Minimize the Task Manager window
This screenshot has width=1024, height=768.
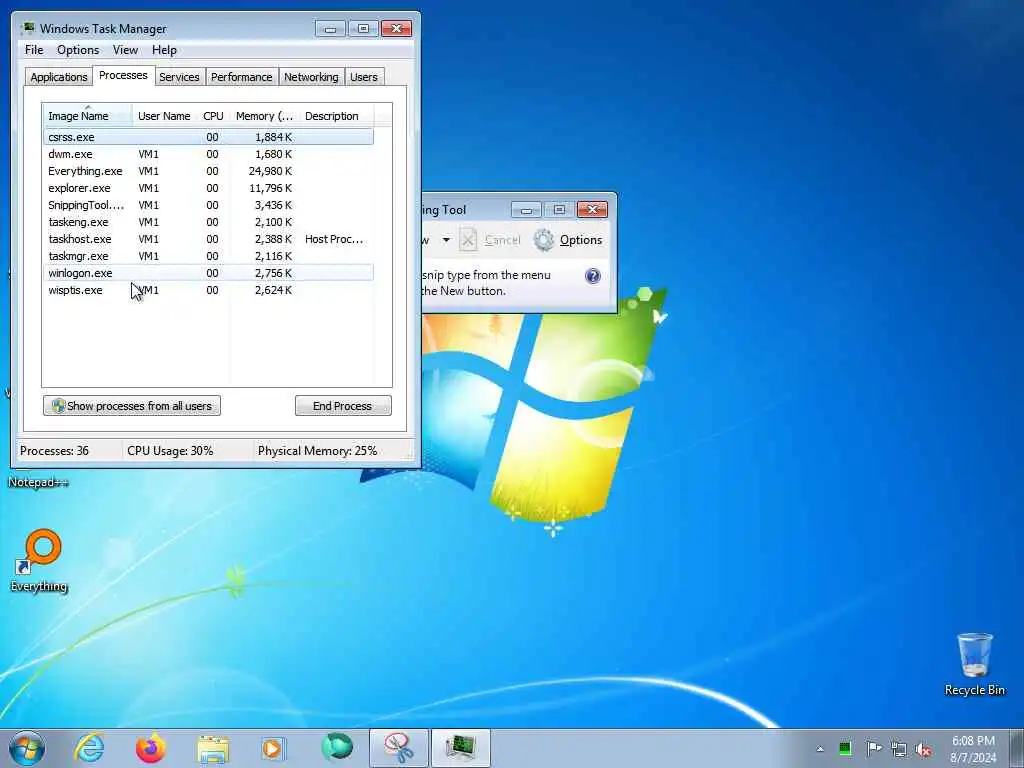(x=330, y=29)
